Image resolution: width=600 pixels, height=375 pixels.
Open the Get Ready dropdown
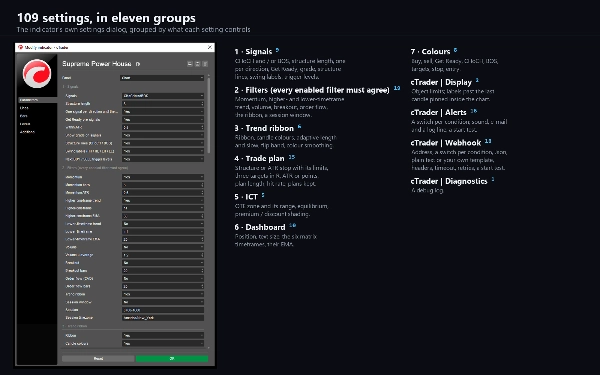pos(163,119)
